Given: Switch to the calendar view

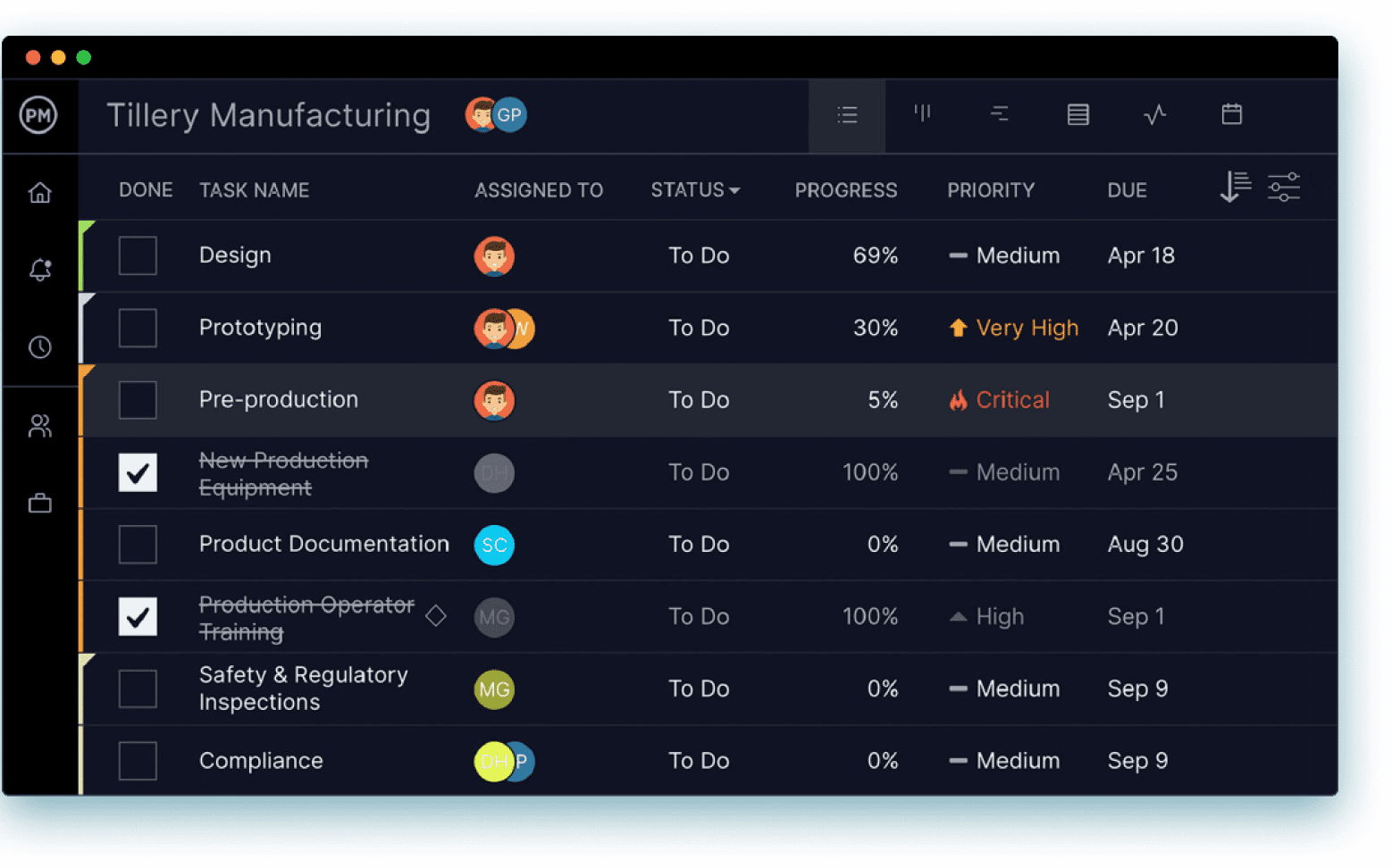Looking at the screenshot, I should 1231,114.
